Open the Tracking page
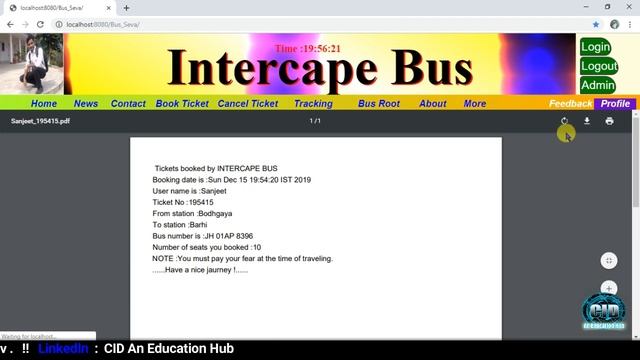 click(x=313, y=104)
